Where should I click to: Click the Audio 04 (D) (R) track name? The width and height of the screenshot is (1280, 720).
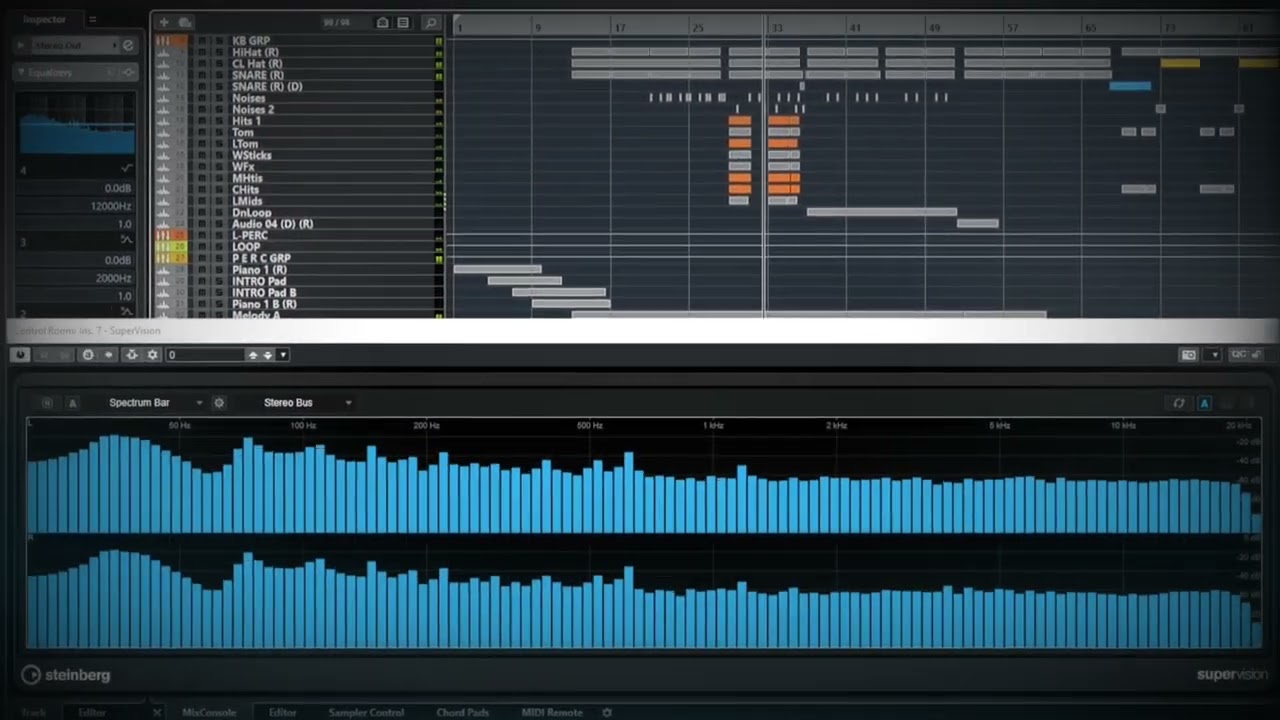(x=272, y=223)
